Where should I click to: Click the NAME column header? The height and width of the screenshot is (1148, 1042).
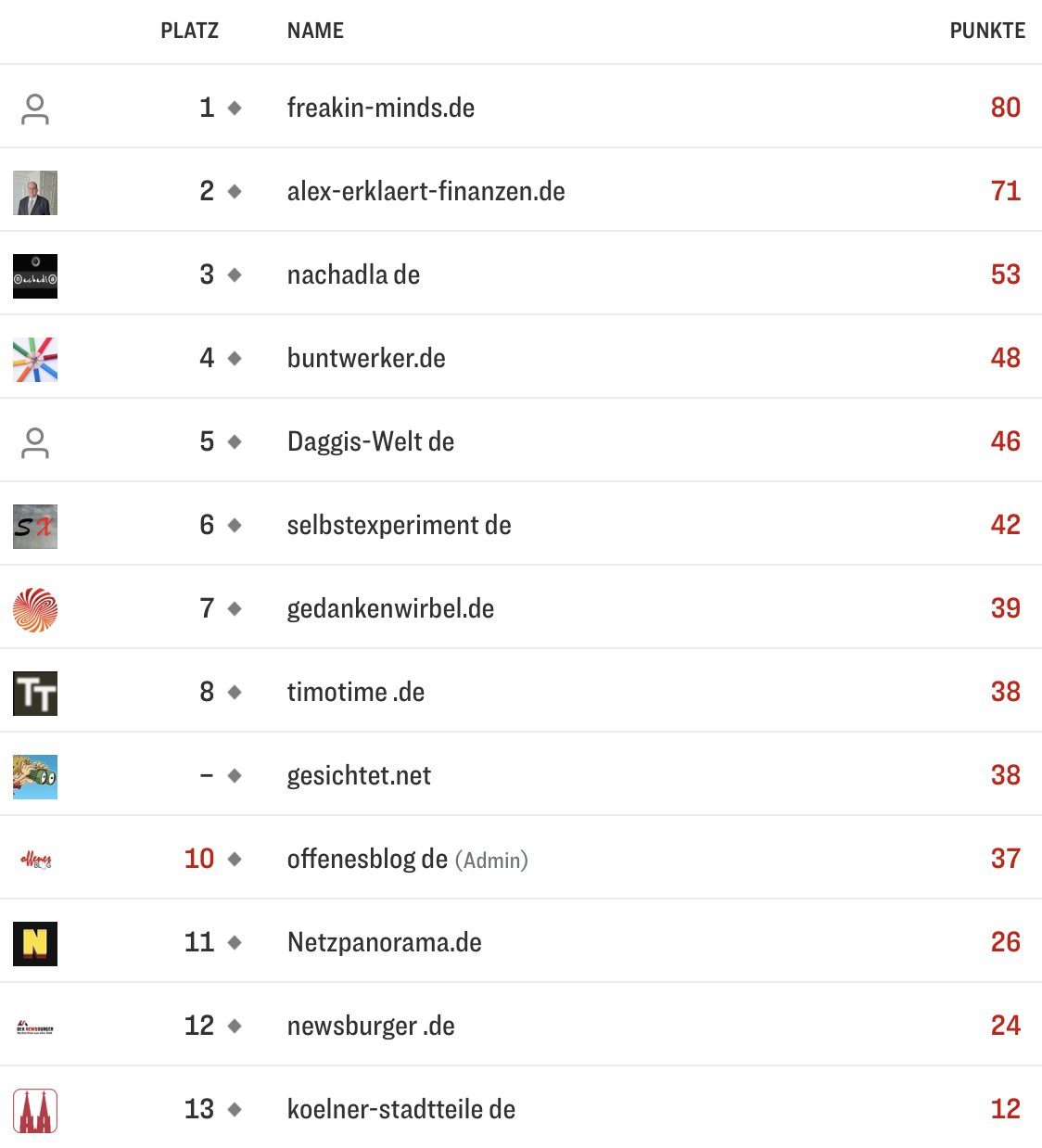[315, 31]
